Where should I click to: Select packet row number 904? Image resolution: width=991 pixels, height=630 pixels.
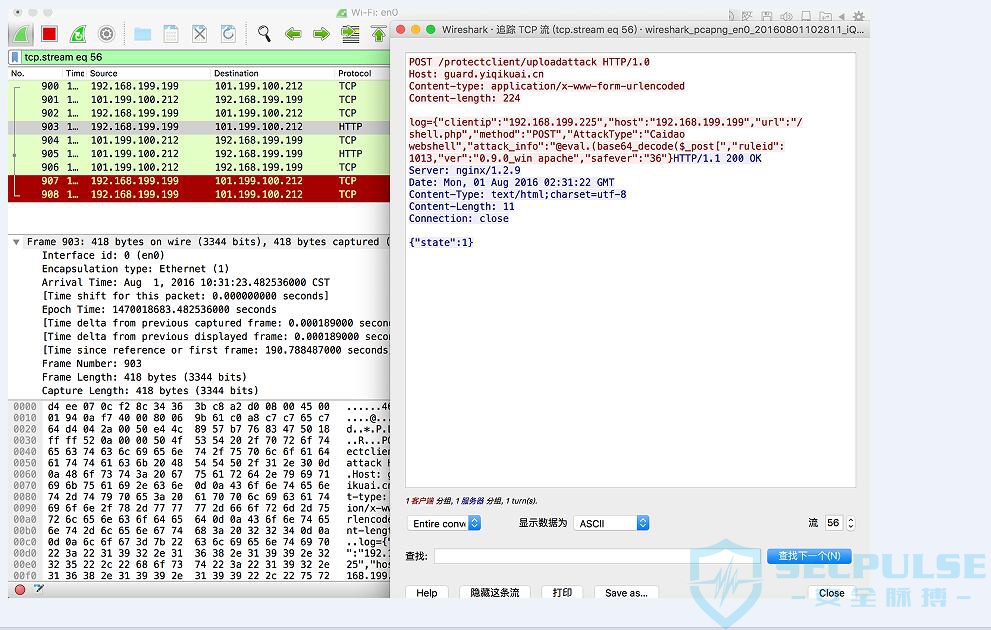pyautogui.click(x=199, y=140)
